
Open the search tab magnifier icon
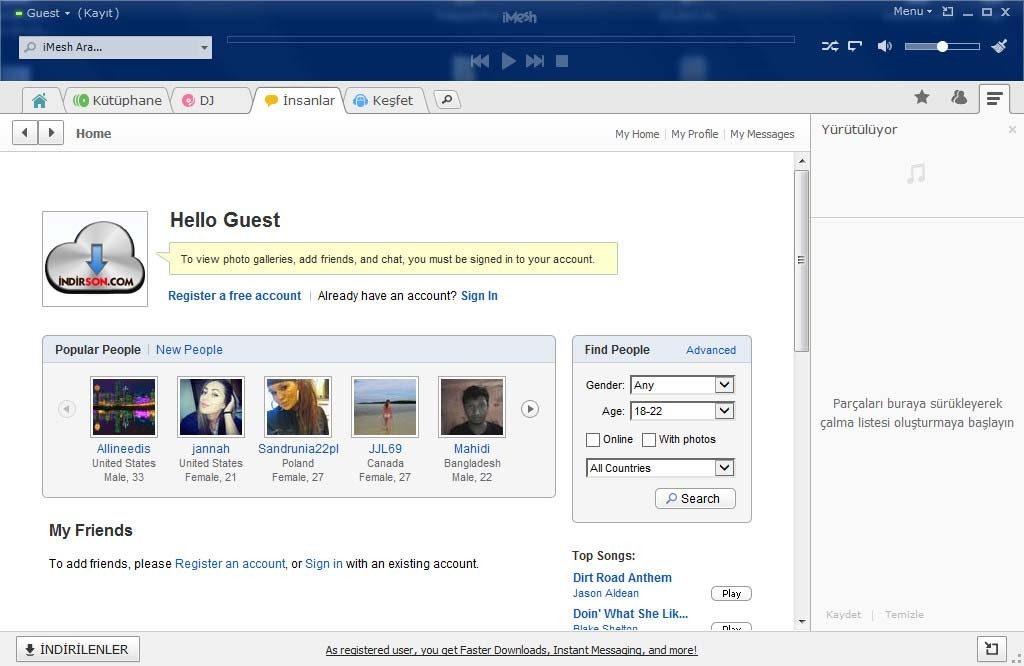tap(447, 100)
